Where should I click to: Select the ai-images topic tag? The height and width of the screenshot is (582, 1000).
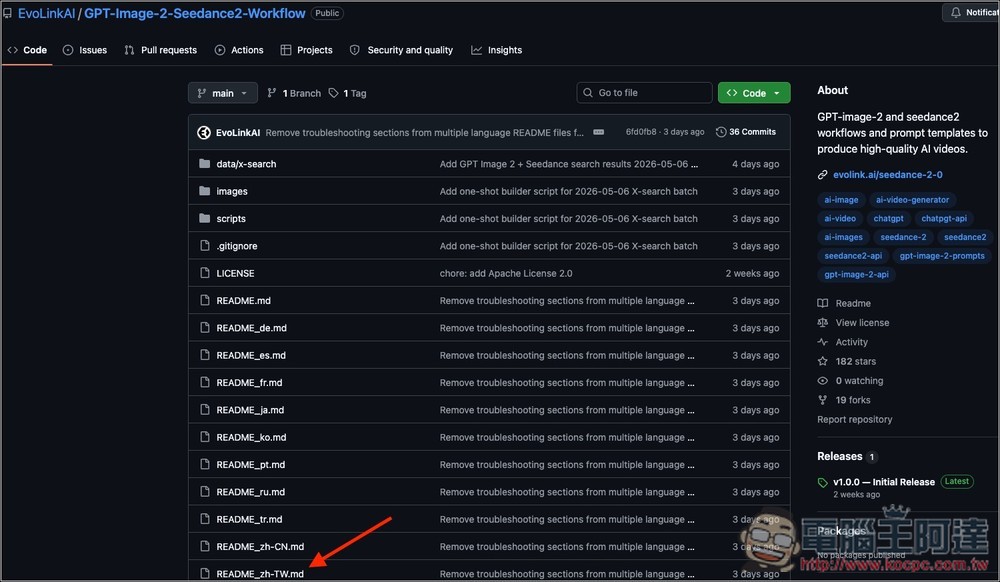pyautogui.click(x=843, y=237)
